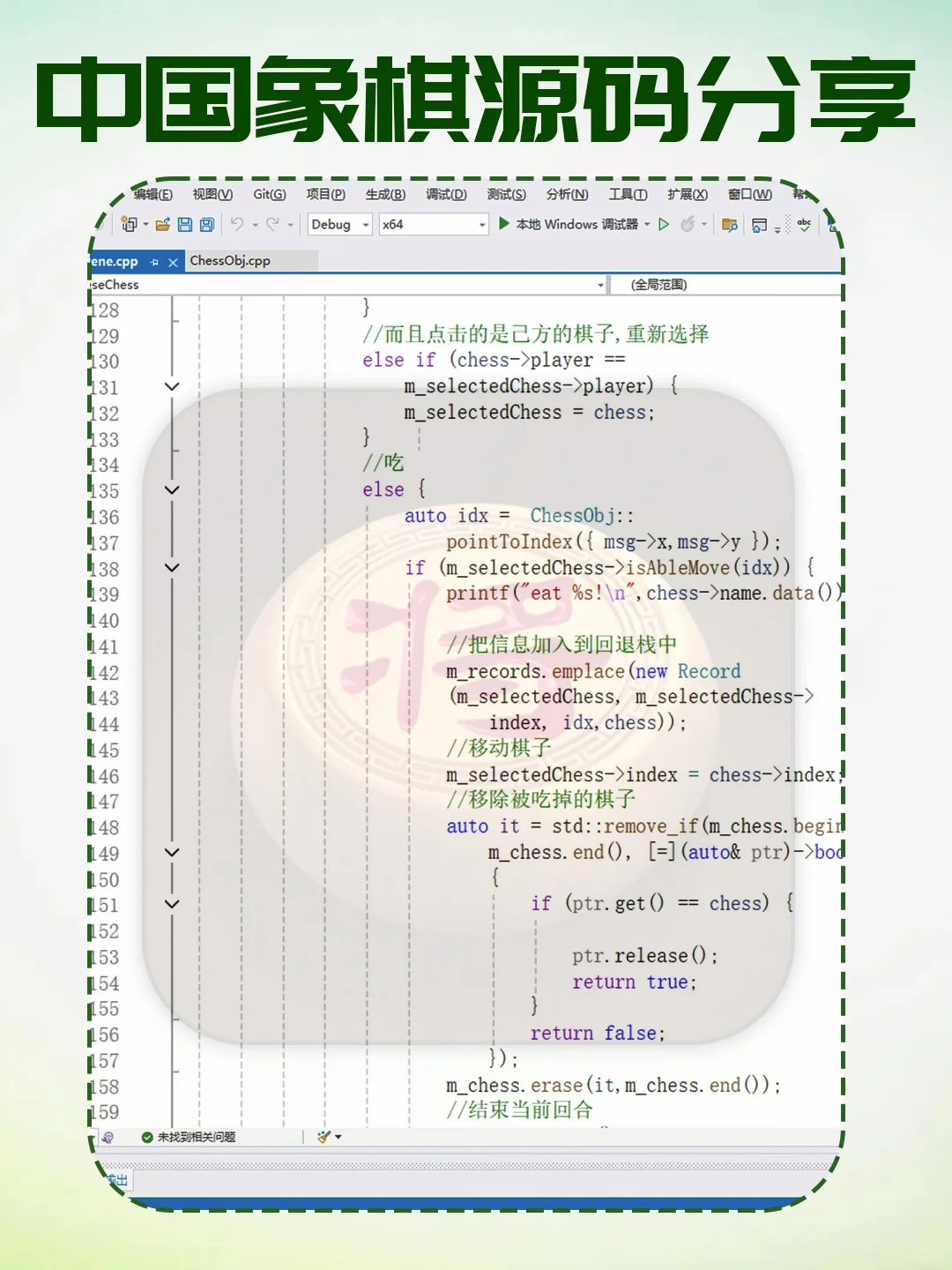Click line number 142 in the gutter

(104, 673)
